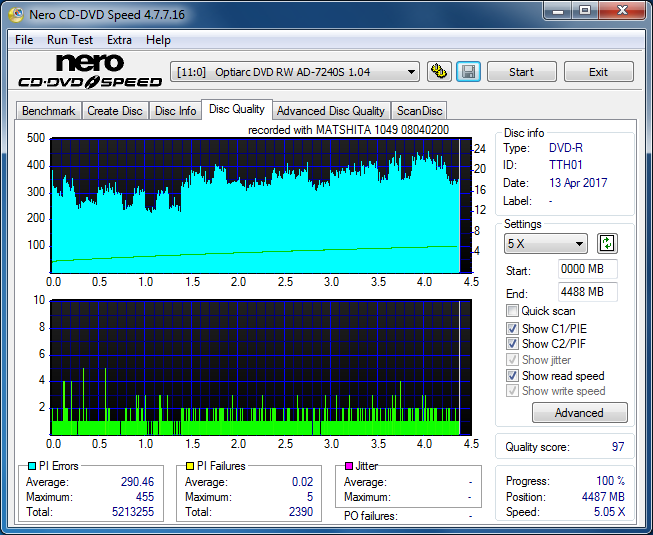This screenshot has width=653, height=535.
Task: Click the Start button
Action: tap(521, 72)
